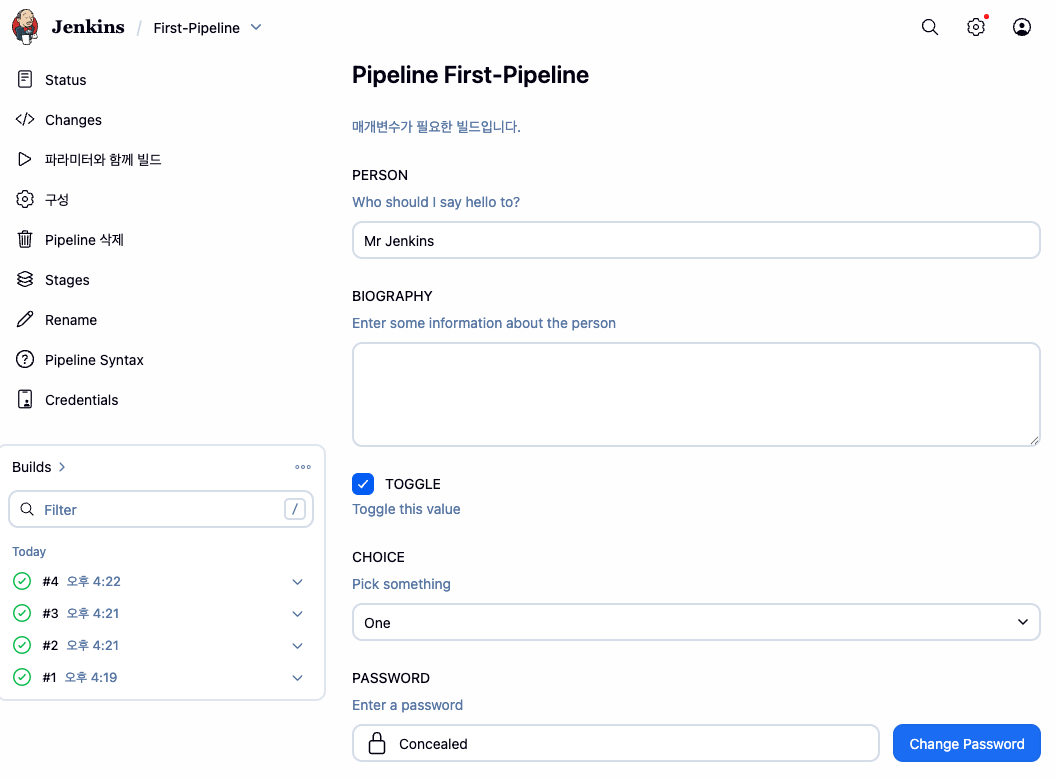Click the user account icon

(1022, 28)
